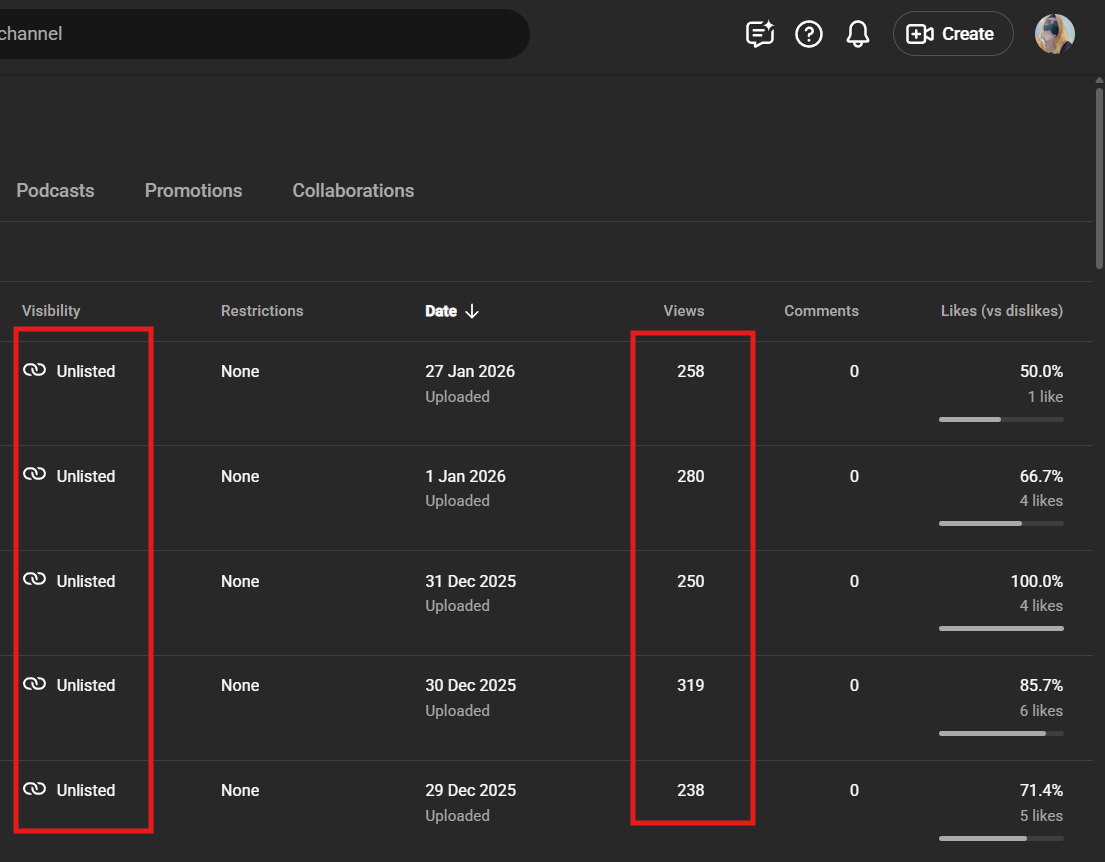Open the send feedback icon
This screenshot has height=862, width=1105.
[760, 34]
